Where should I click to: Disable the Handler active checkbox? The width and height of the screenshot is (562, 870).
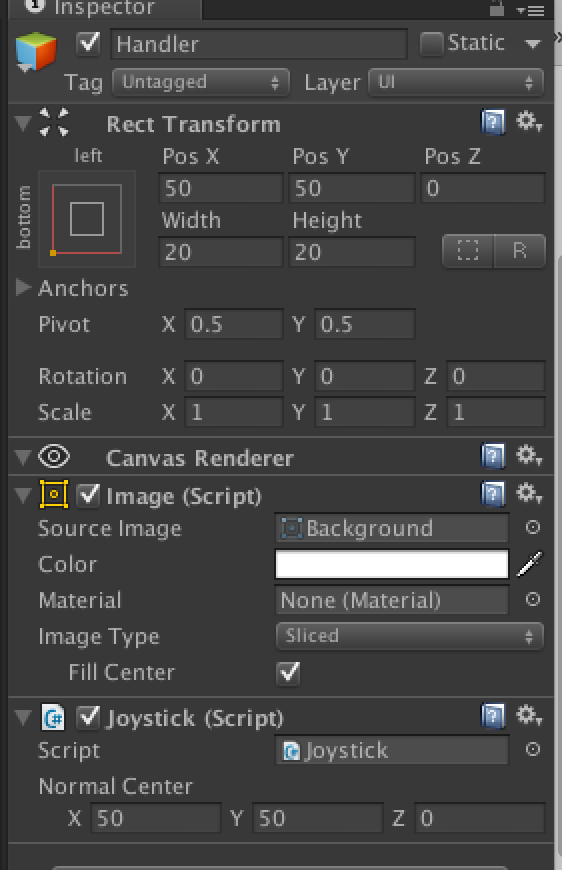(89, 43)
